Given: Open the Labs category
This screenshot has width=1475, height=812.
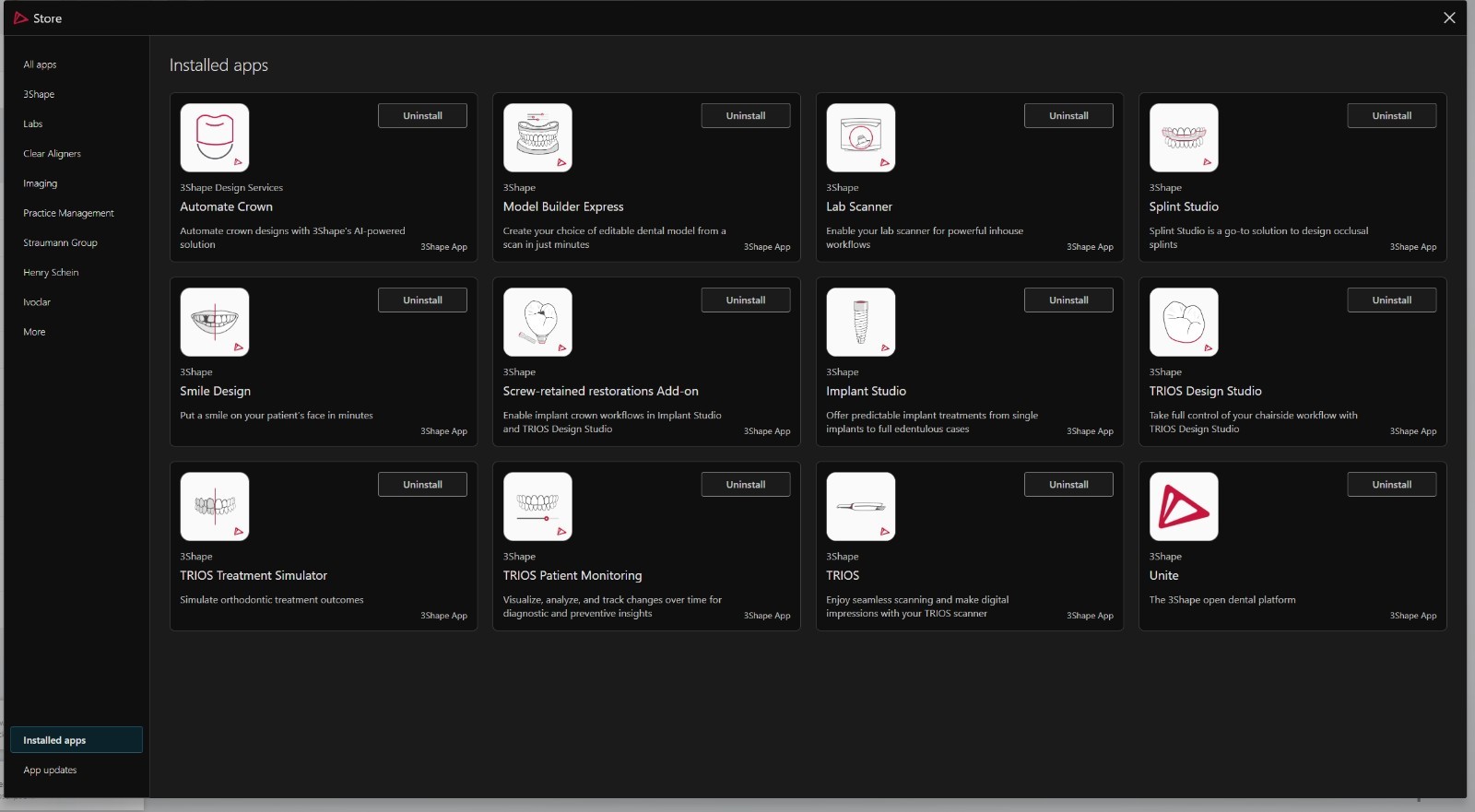Looking at the screenshot, I should tap(33, 124).
